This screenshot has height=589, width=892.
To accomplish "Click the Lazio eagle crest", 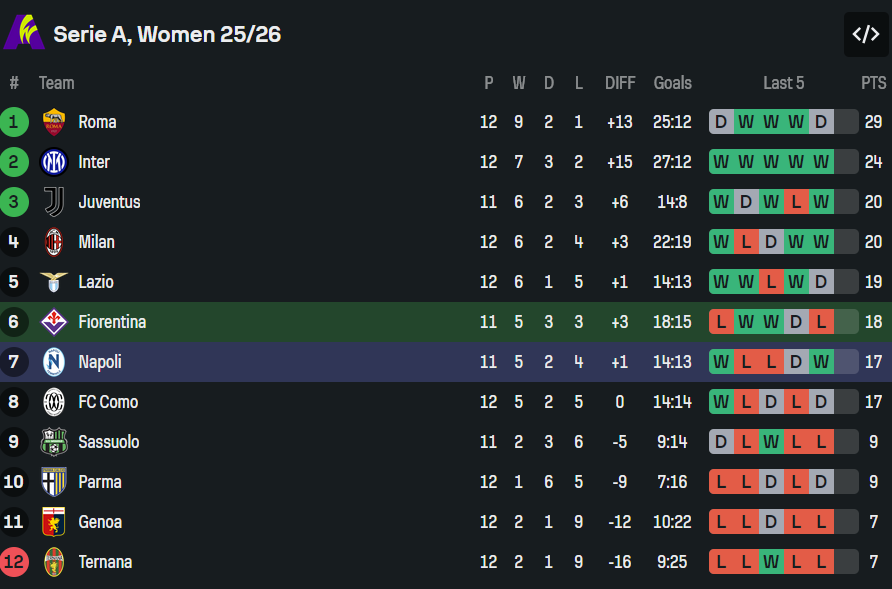I will [54, 282].
